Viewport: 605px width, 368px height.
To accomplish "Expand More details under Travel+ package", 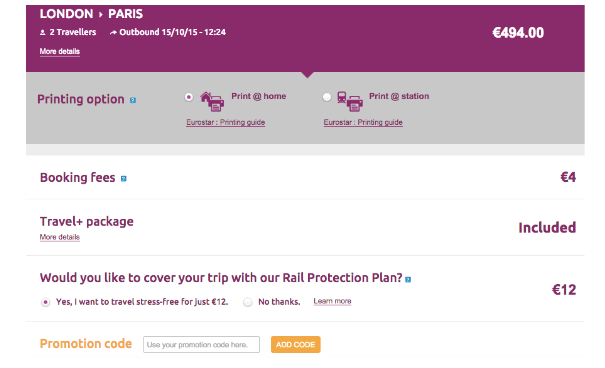I will tap(60, 237).
